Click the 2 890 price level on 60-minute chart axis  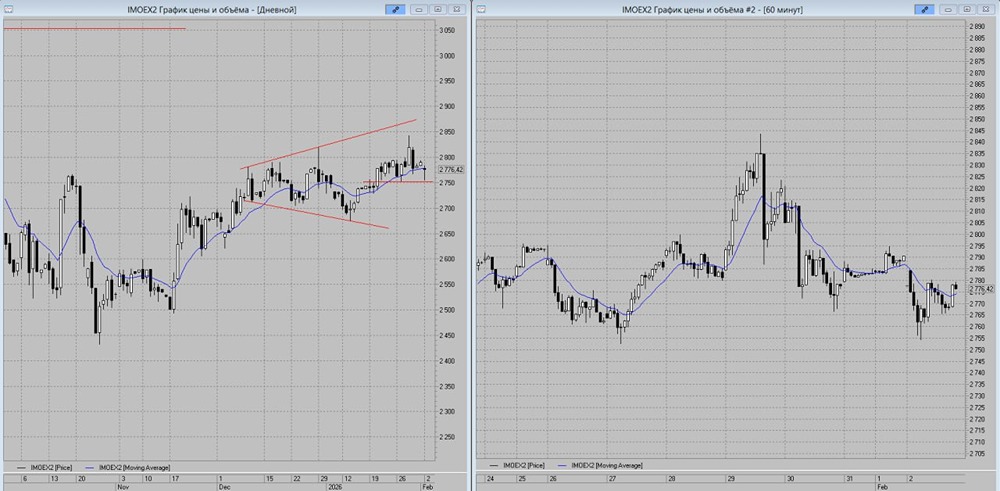click(x=976, y=27)
